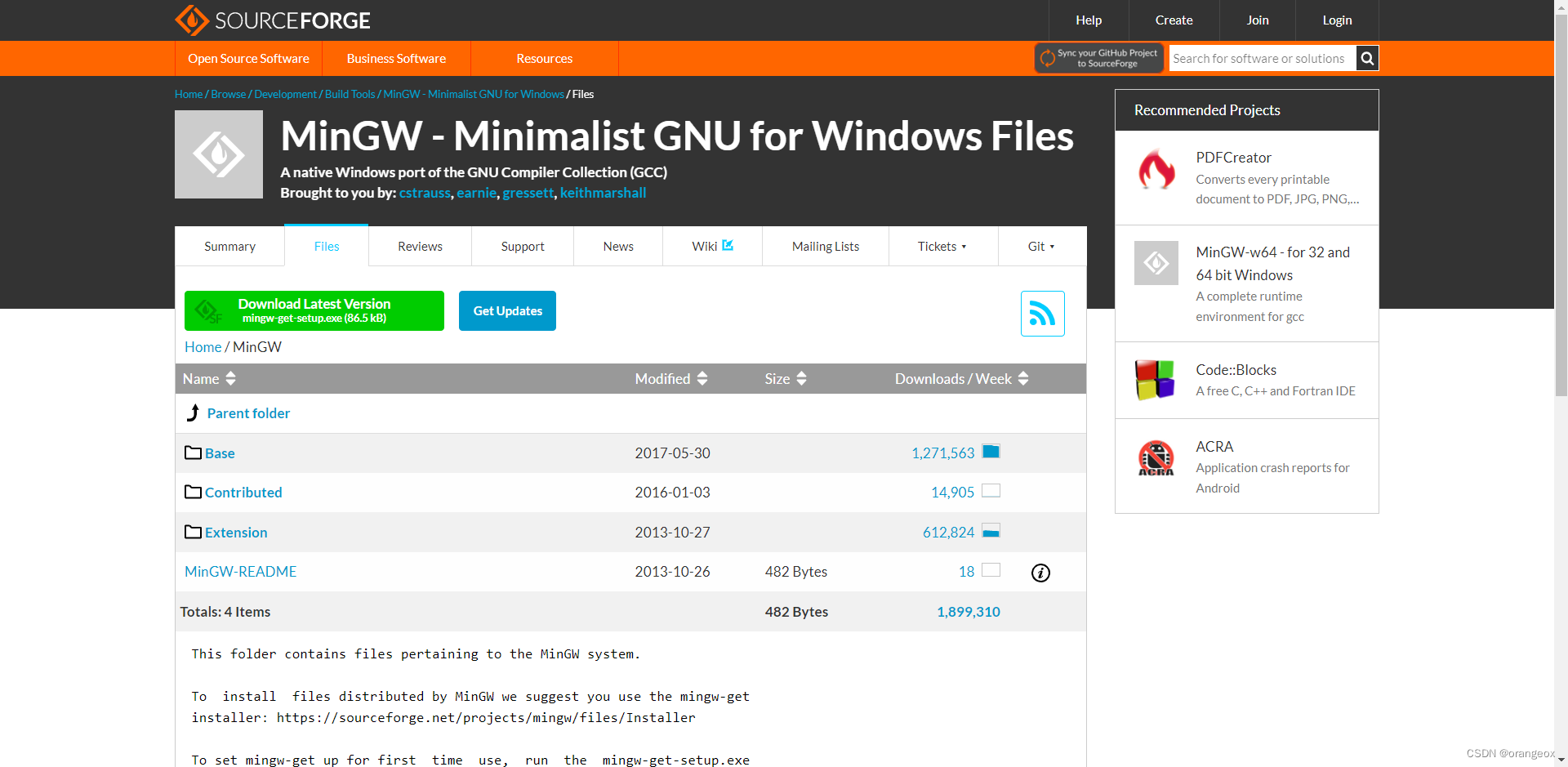Open the Contributed folder link
Viewport: 1568px width, 767px height.
pyautogui.click(x=243, y=493)
